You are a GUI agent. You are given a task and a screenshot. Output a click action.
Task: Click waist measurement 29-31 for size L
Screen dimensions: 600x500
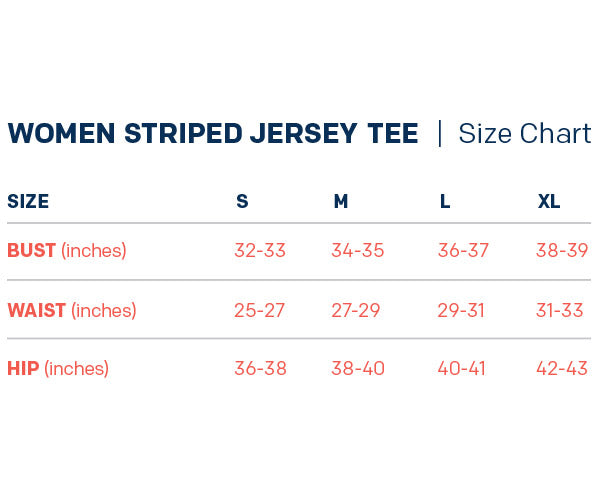click(461, 310)
